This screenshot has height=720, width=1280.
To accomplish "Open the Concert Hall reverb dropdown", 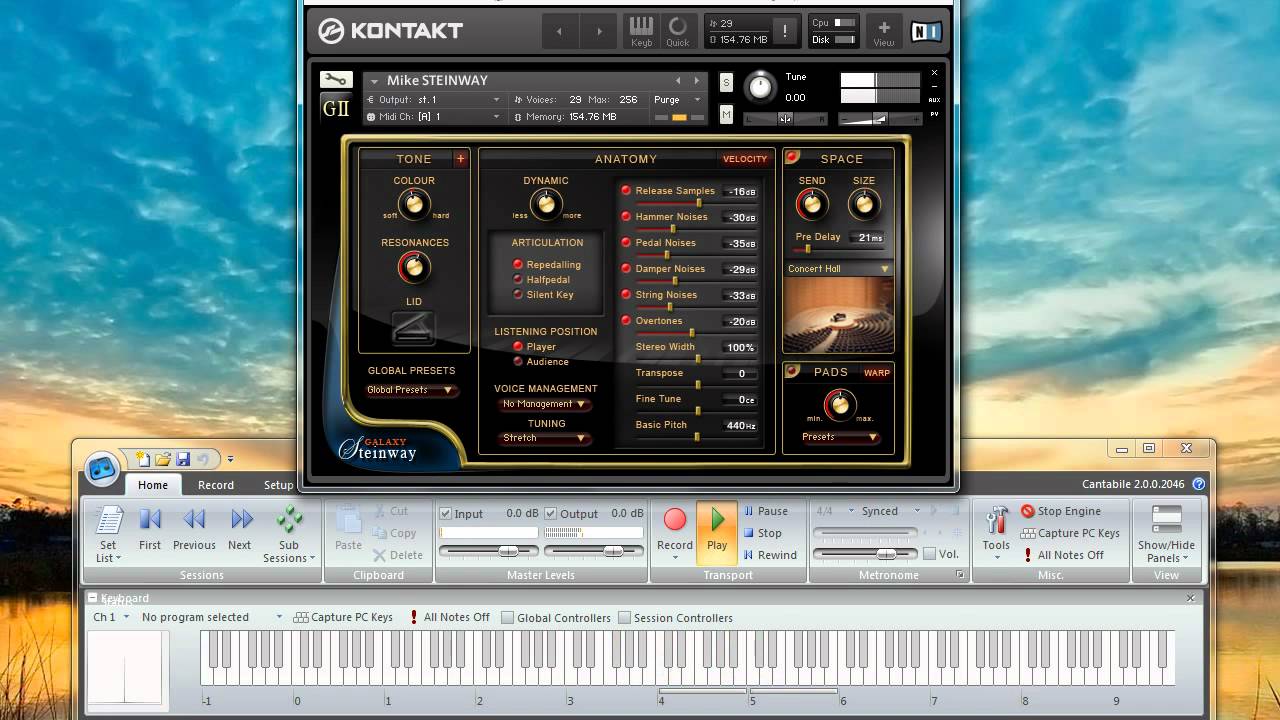I will (x=838, y=269).
